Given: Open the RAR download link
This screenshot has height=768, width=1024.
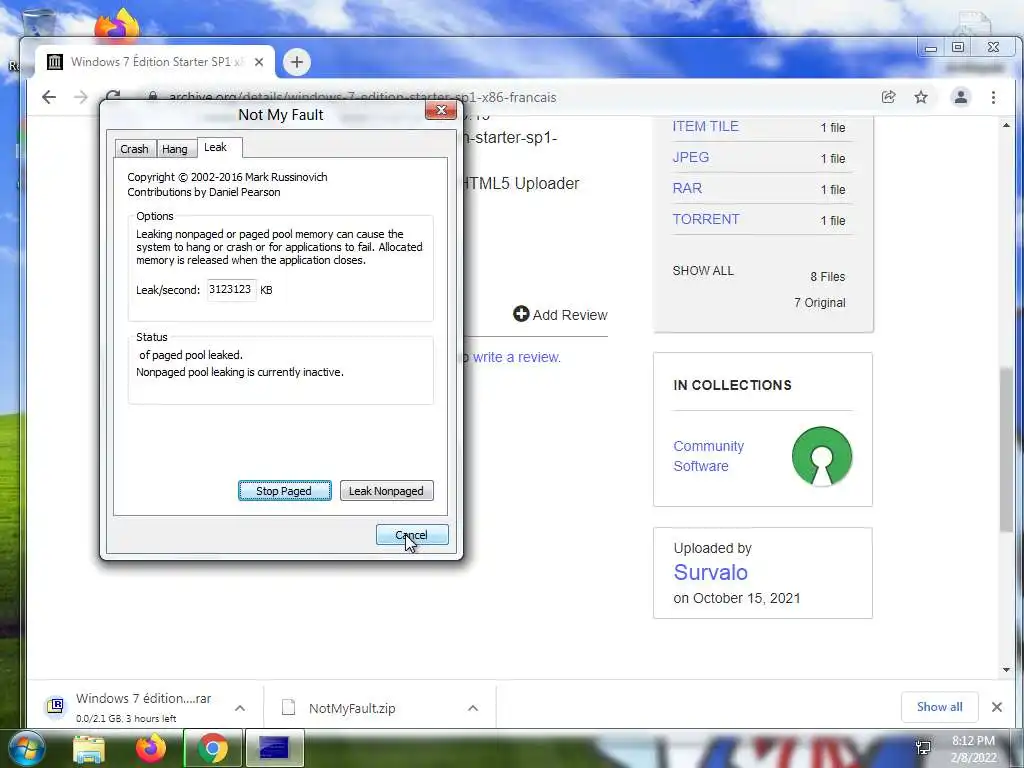Looking at the screenshot, I should tap(687, 188).
